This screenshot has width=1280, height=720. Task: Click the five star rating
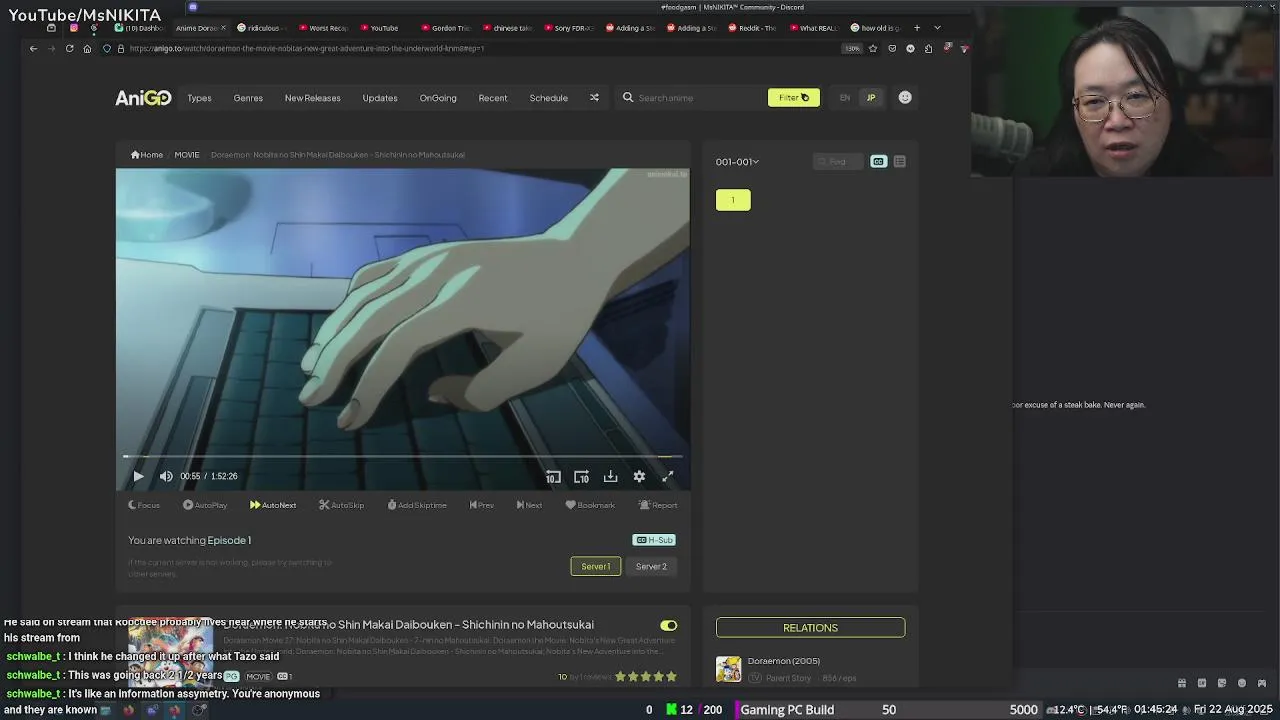point(645,677)
